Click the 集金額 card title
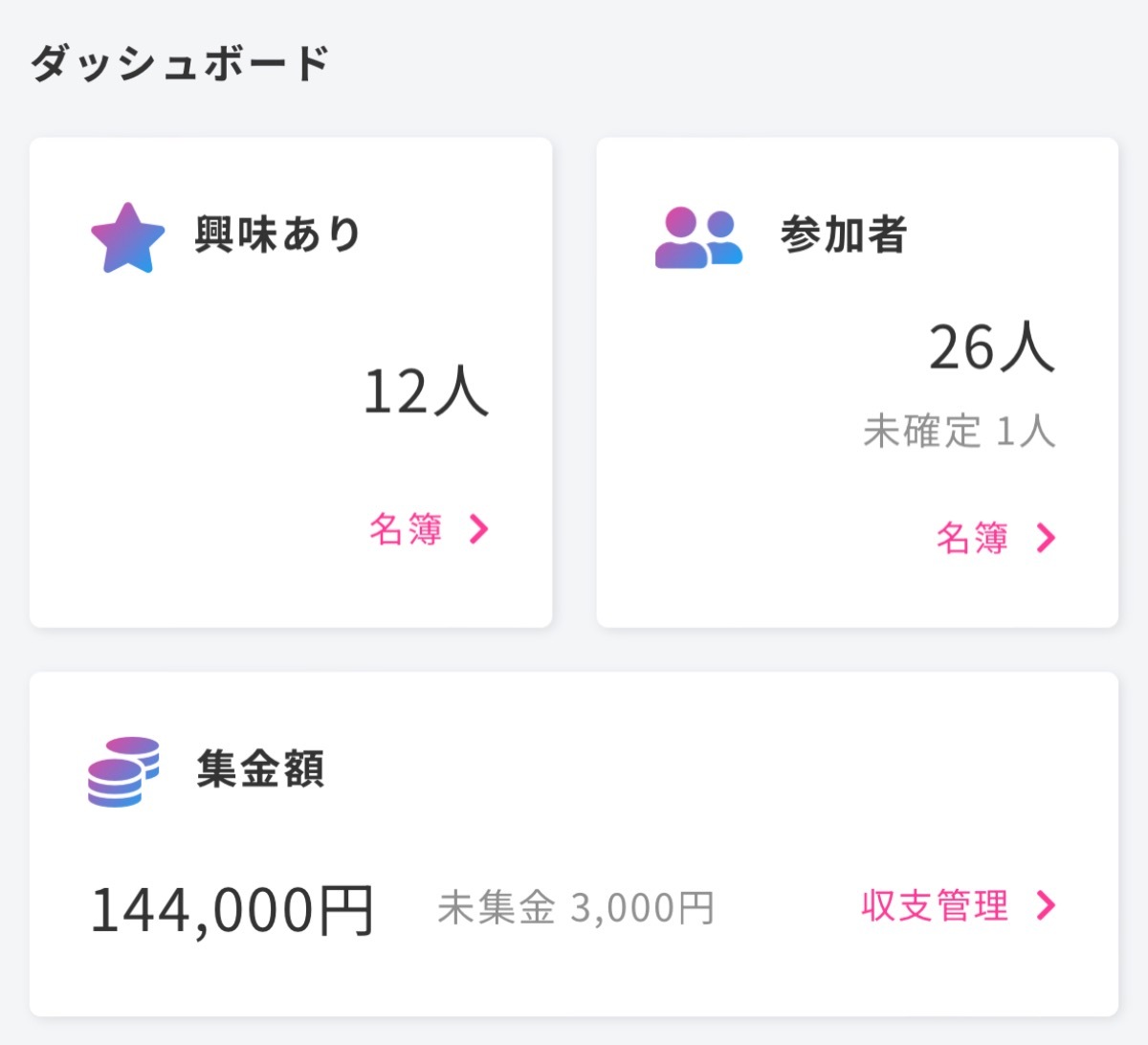The height and width of the screenshot is (1045, 1148). (261, 769)
